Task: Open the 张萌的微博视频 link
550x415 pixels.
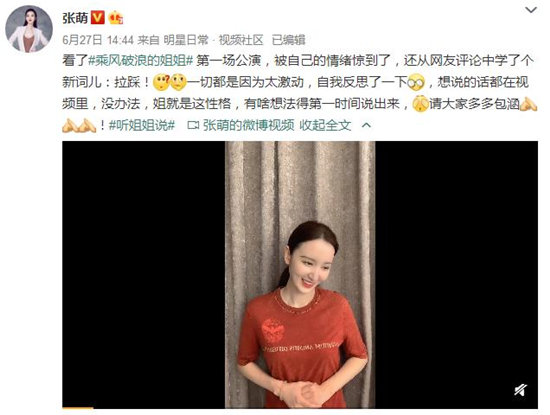Action: [248, 125]
